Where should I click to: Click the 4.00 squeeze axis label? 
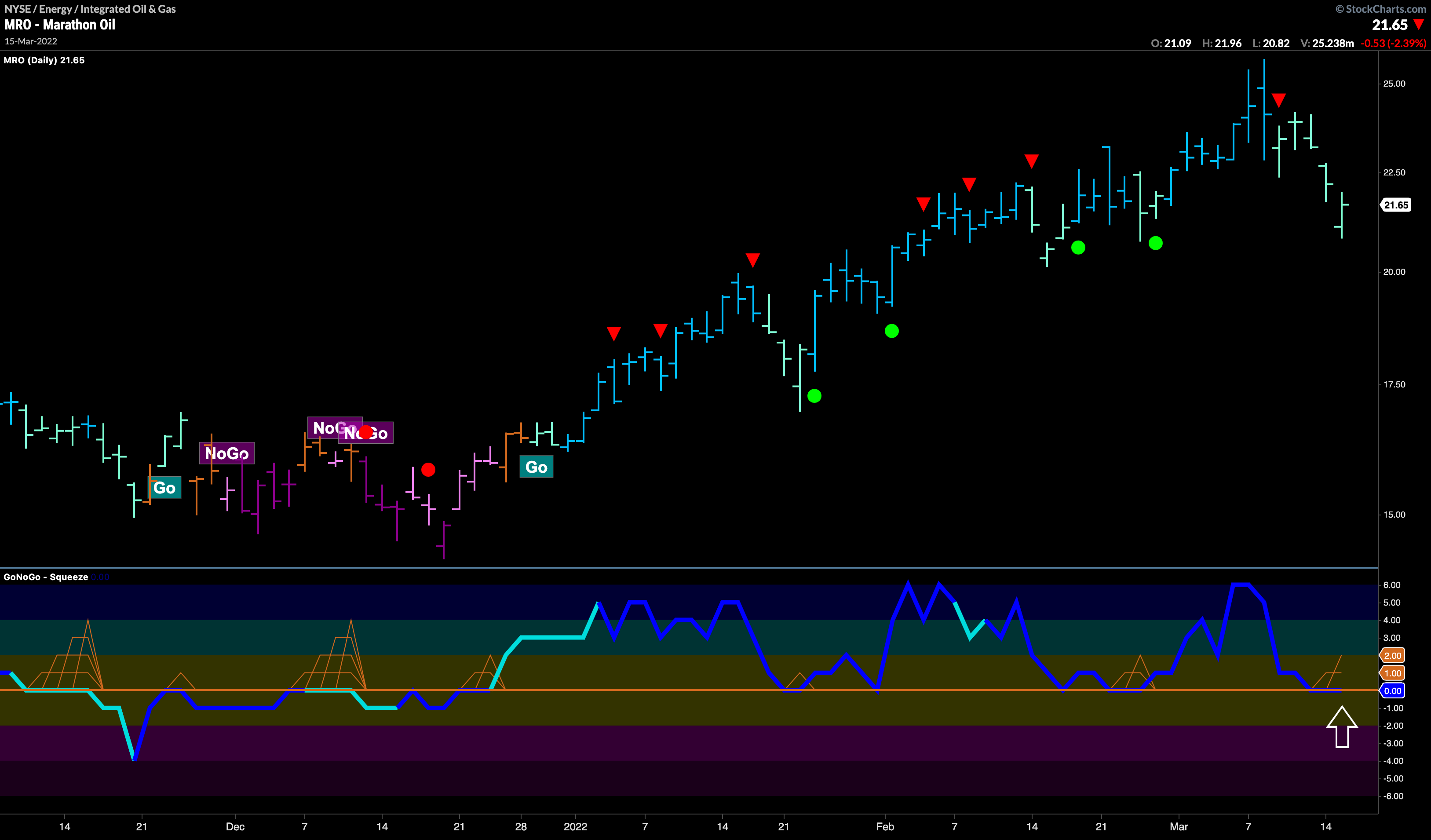(1392, 620)
